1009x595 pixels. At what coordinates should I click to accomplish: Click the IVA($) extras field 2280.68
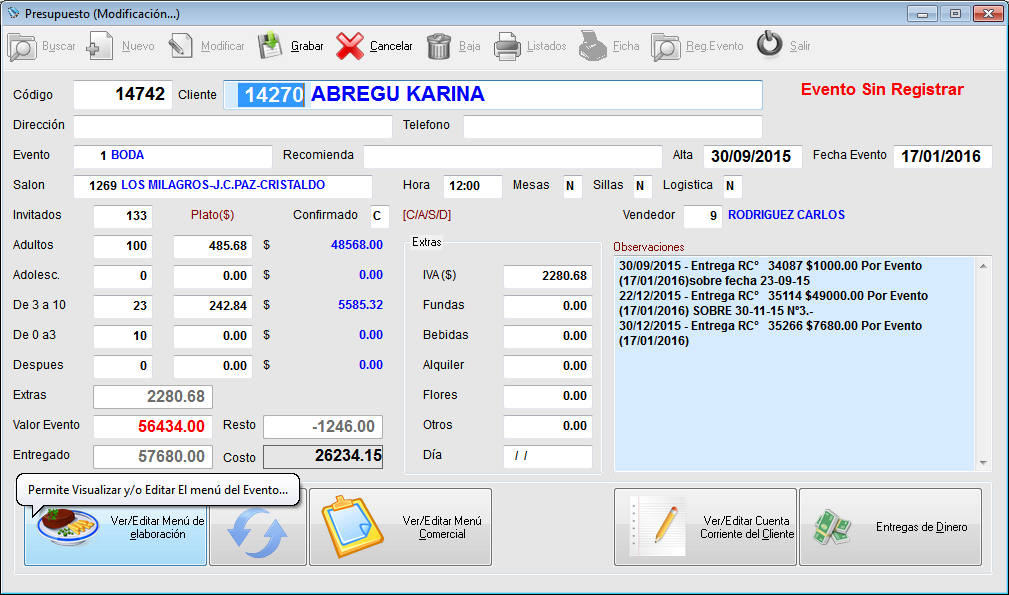pos(548,276)
